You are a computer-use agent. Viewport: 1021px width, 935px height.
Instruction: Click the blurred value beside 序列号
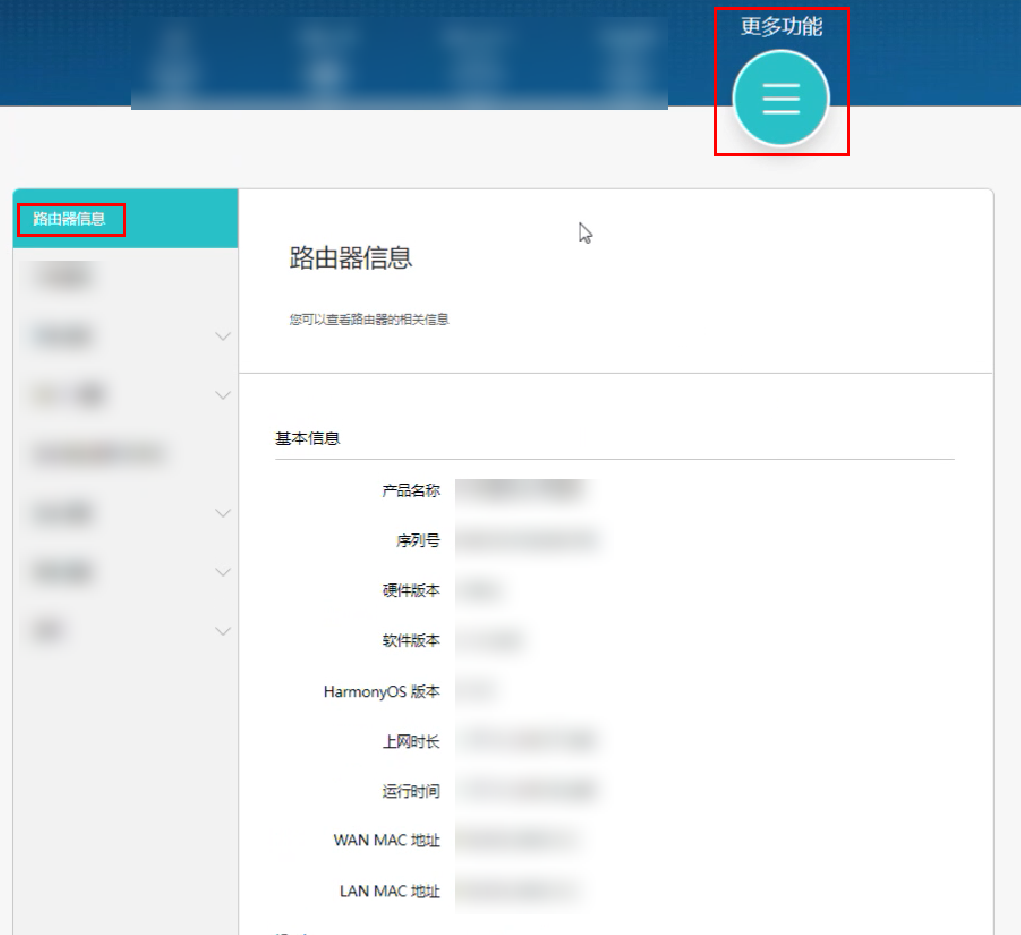click(x=526, y=541)
